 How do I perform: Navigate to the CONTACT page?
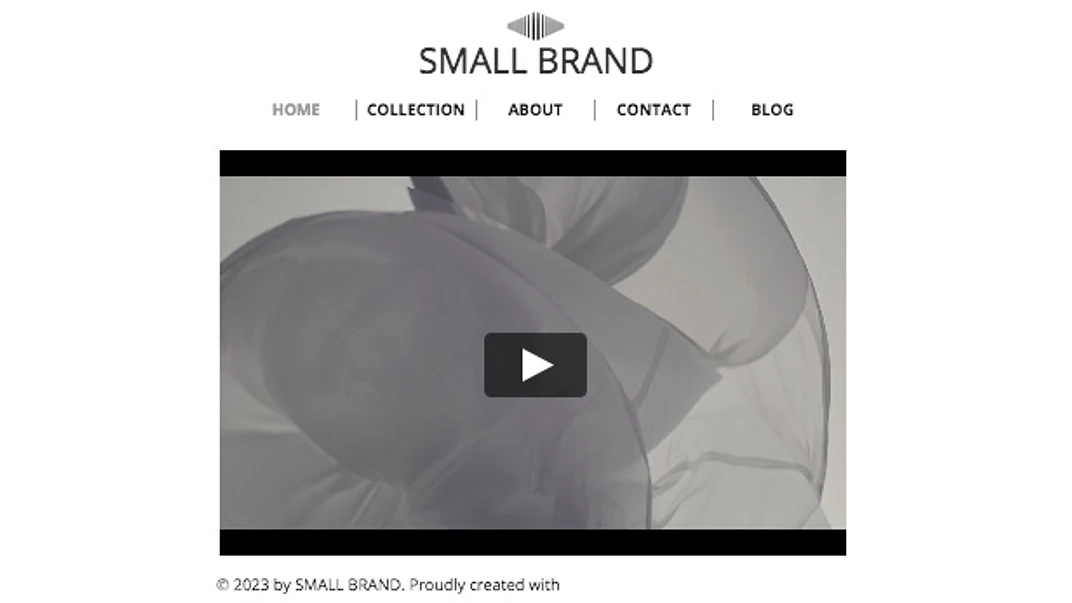(654, 109)
